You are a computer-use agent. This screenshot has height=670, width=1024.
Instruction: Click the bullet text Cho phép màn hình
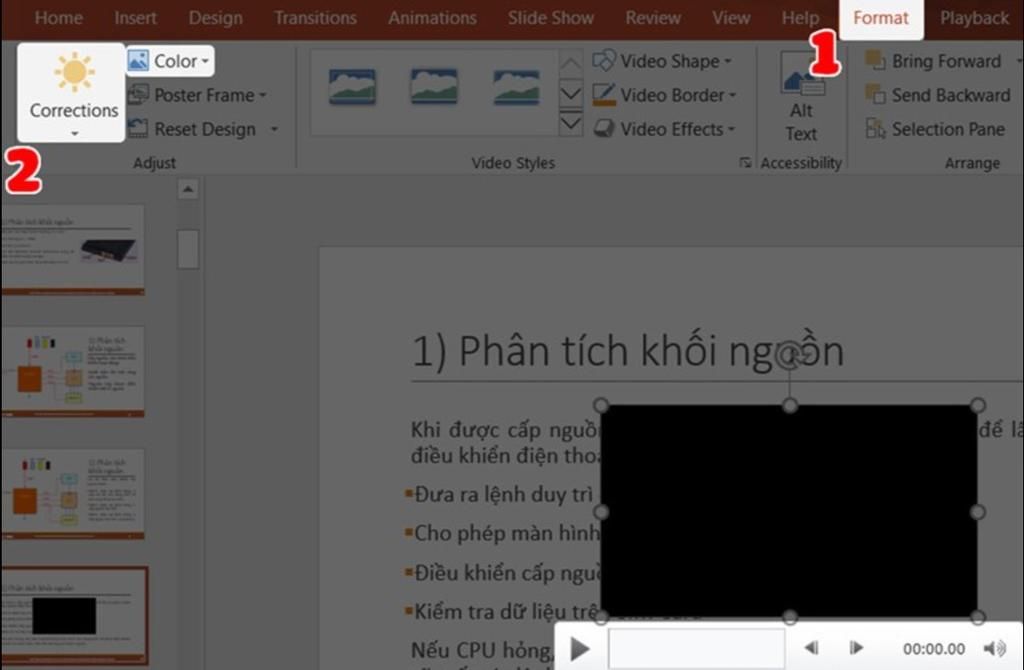[507, 533]
